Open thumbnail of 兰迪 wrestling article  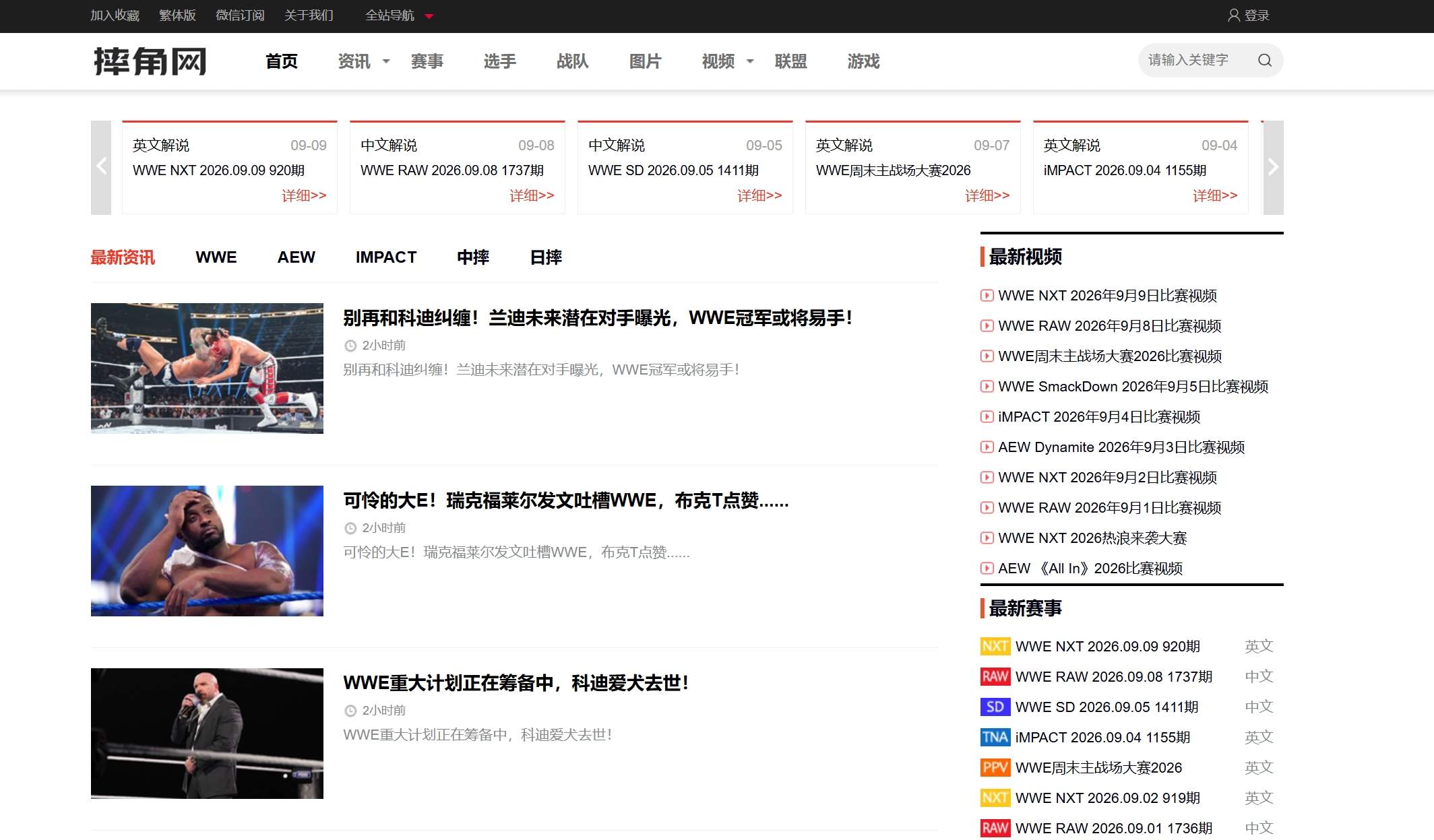(207, 368)
